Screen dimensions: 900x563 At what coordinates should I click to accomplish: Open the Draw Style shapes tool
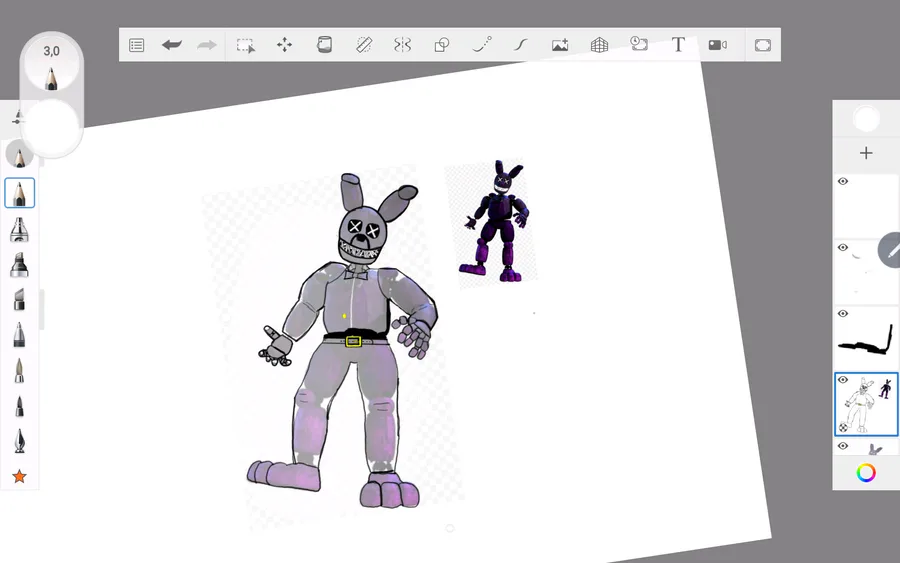point(442,45)
